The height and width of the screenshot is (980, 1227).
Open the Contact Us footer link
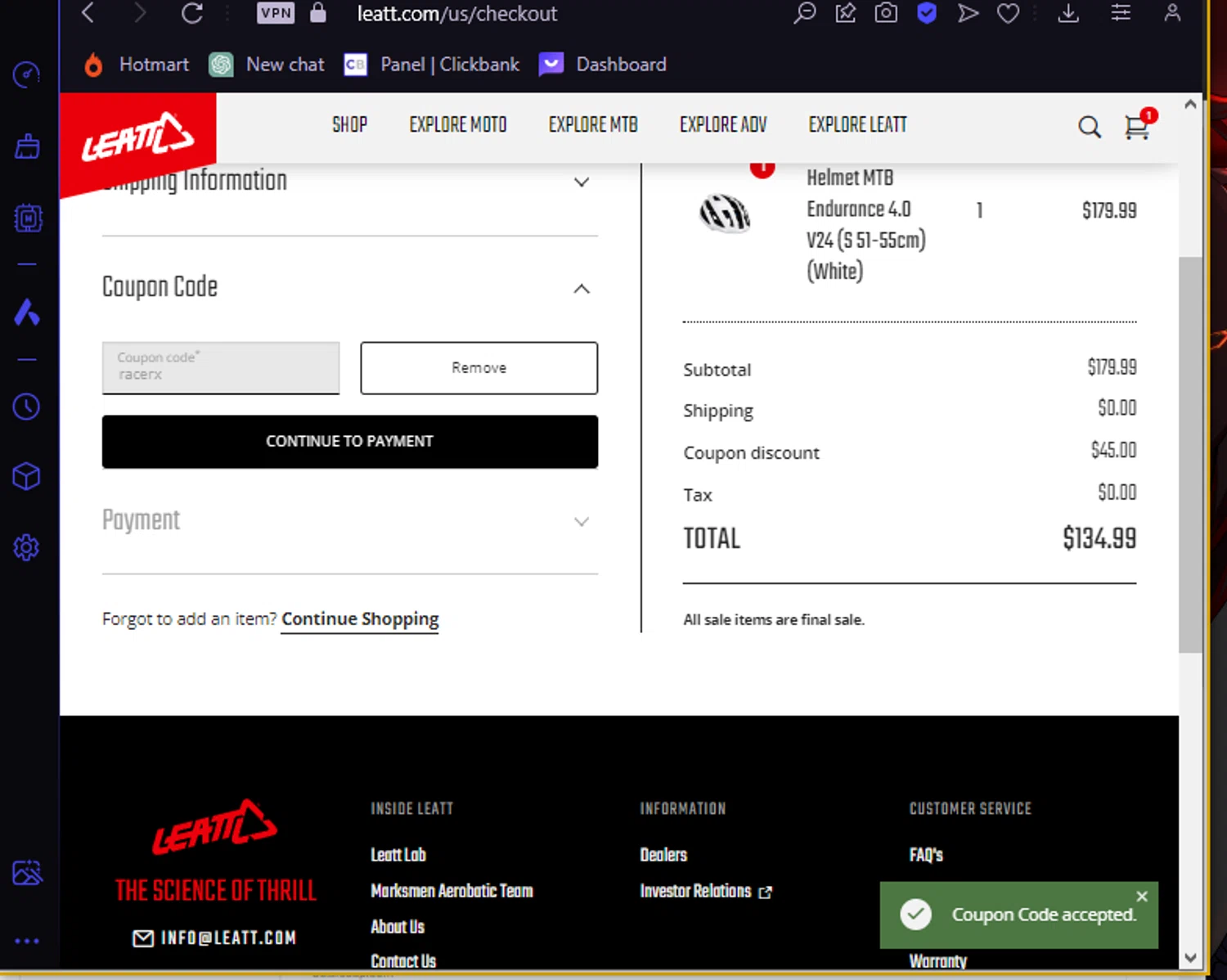click(x=403, y=961)
